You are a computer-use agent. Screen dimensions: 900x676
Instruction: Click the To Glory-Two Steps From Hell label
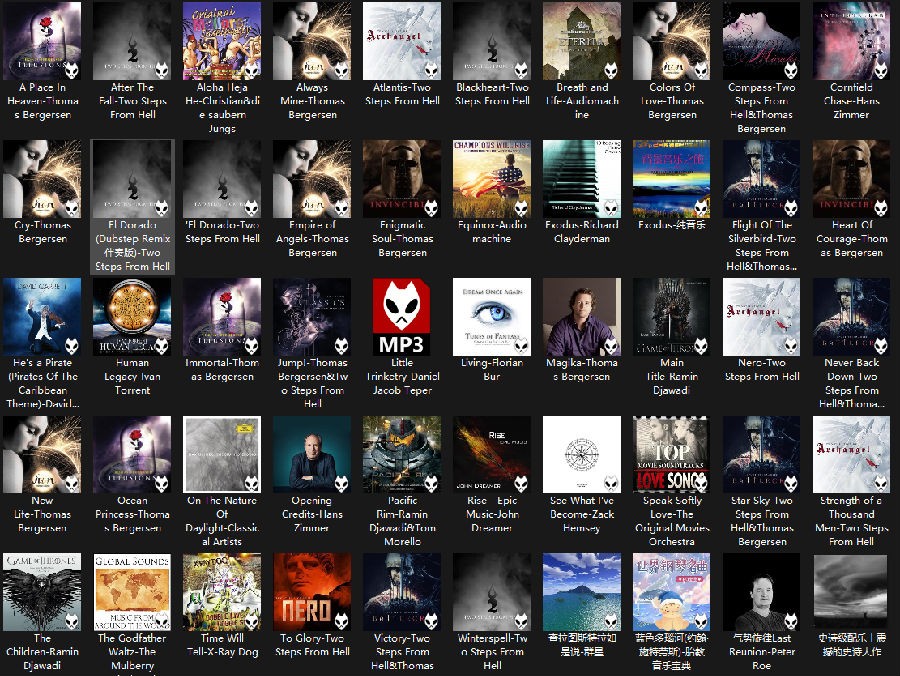pyautogui.click(x=312, y=645)
